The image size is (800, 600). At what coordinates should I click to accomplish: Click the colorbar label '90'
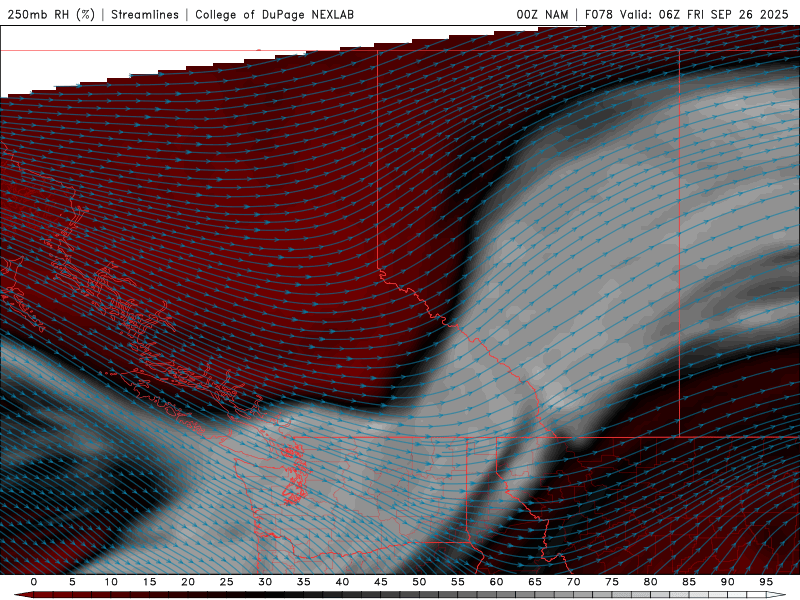[727, 582]
